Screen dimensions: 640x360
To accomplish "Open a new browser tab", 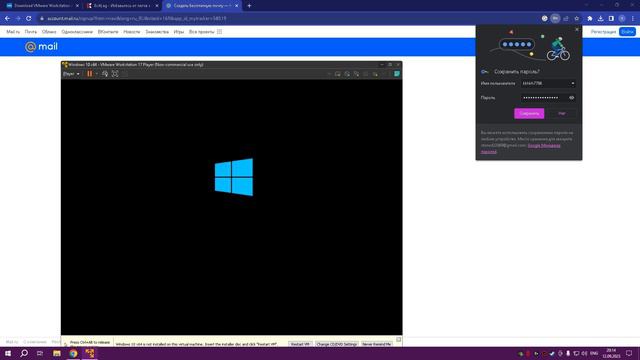I will (x=249, y=6).
